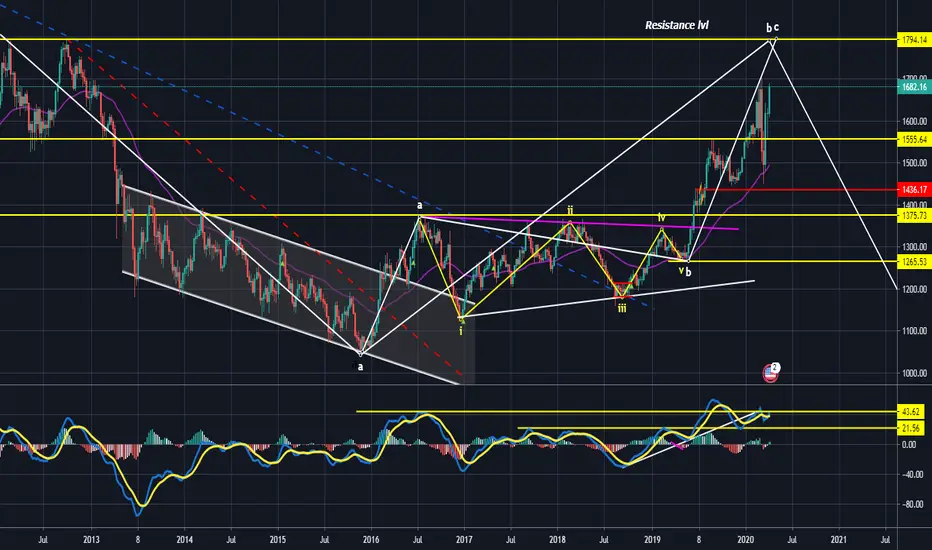Select the 1300.00 price scale value
This screenshot has height=550, width=932.
pos(914,247)
